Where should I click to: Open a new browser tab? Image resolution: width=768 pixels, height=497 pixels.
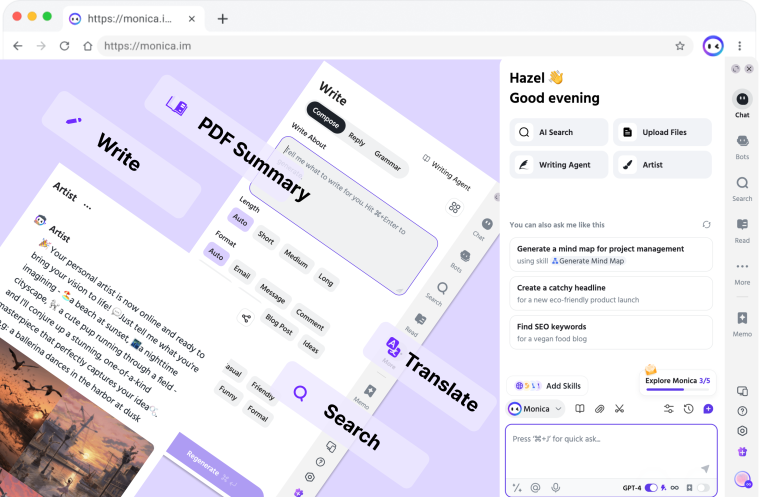click(222, 19)
